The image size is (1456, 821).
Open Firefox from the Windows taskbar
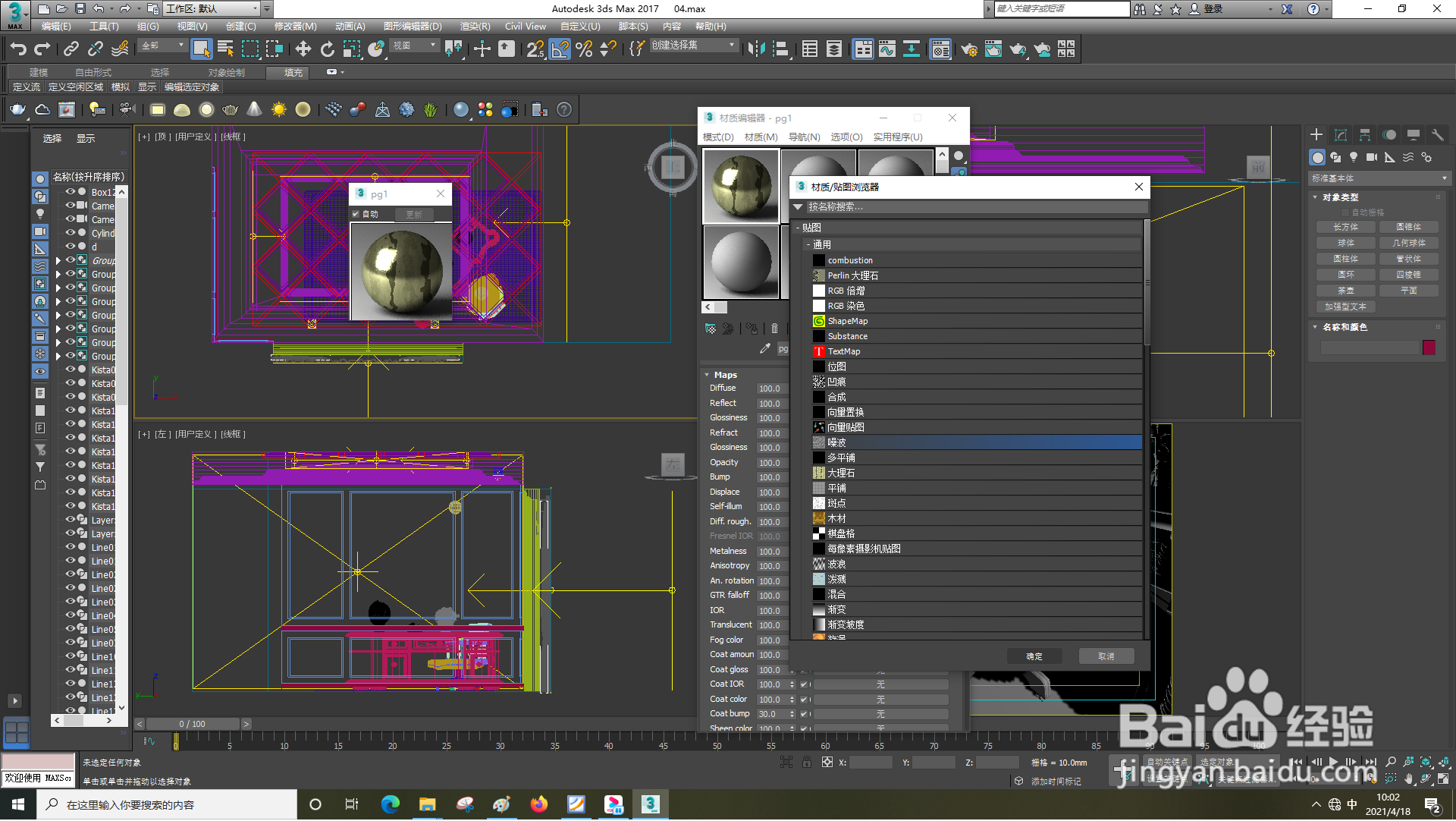[x=539, y=804]
